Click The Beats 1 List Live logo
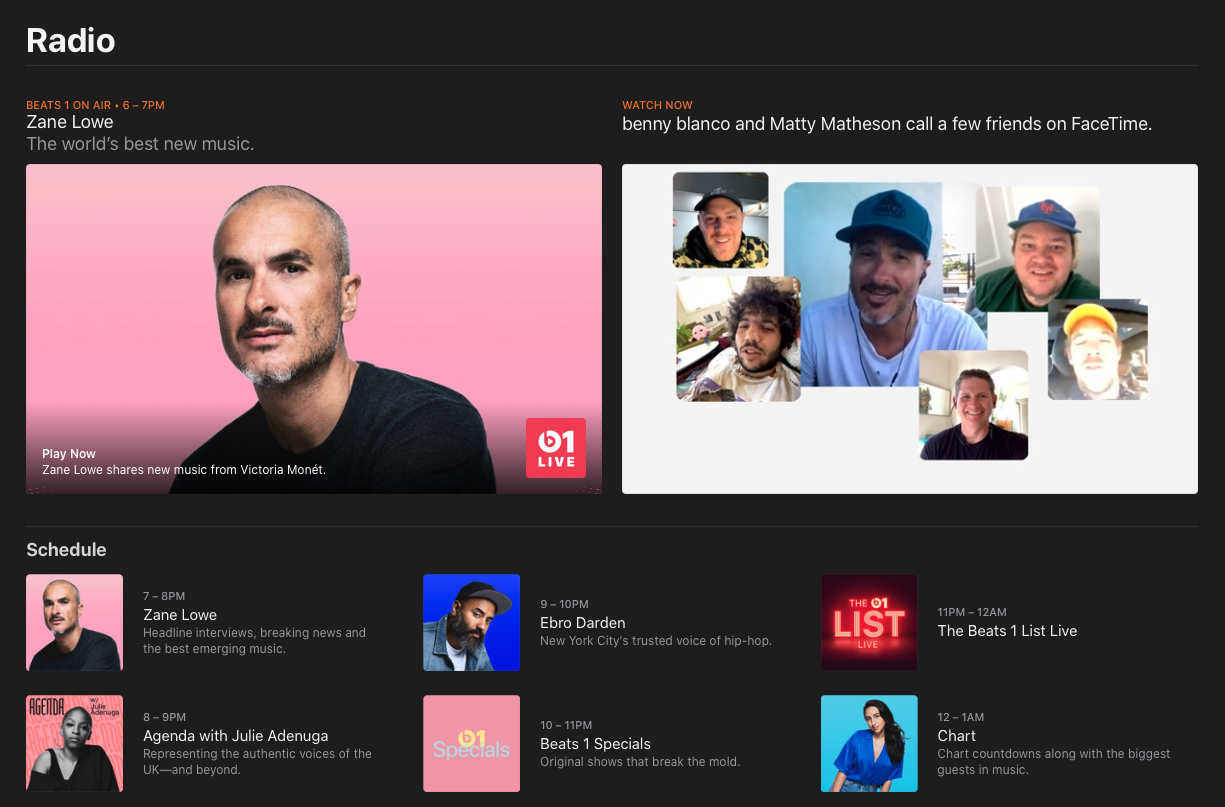This screenshot has width=1225, height=807. pos(868,622)
